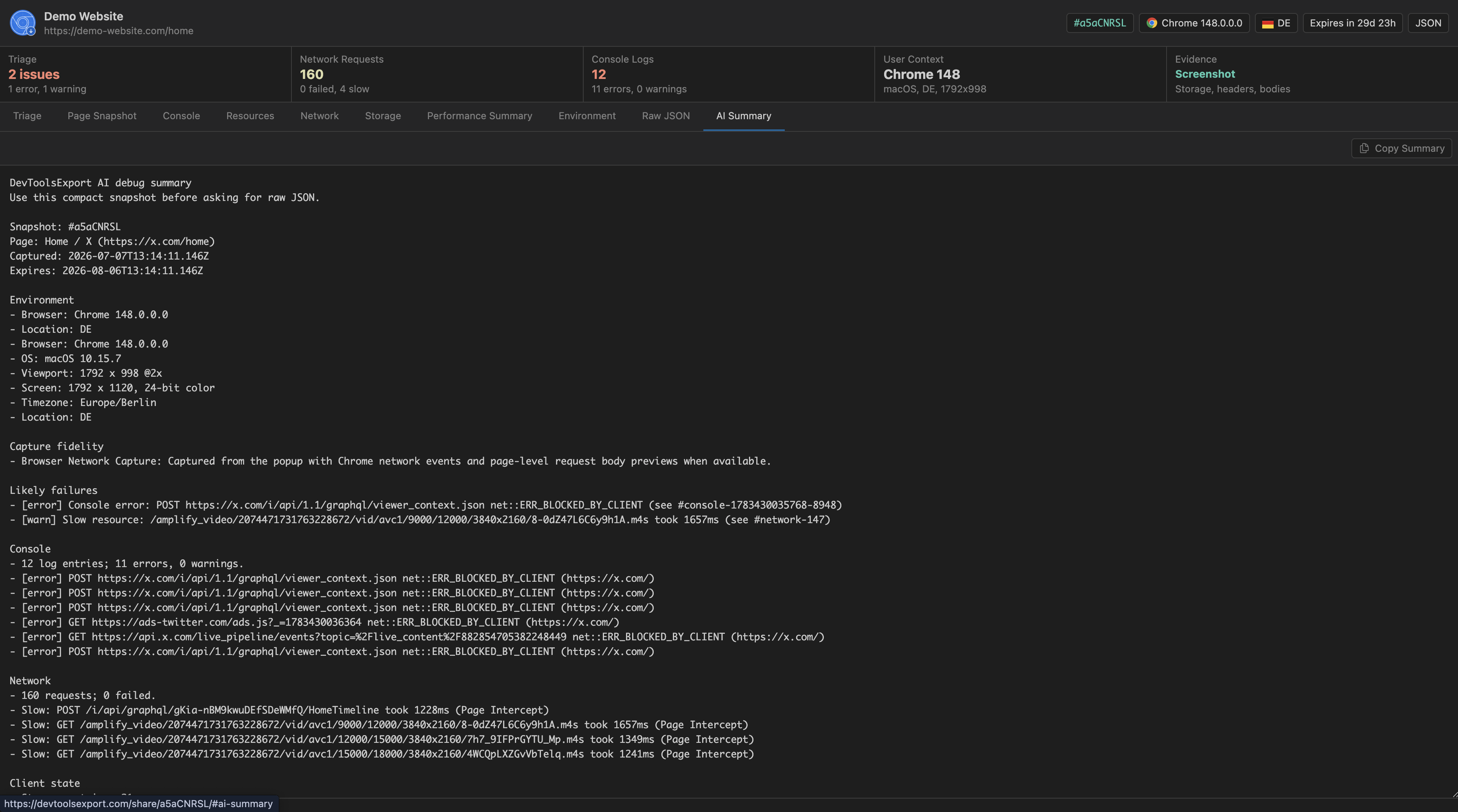This screenshot has height=812, width=1458.
Task: Click the German flag DE badge
Action: (x=1276, y=23)
